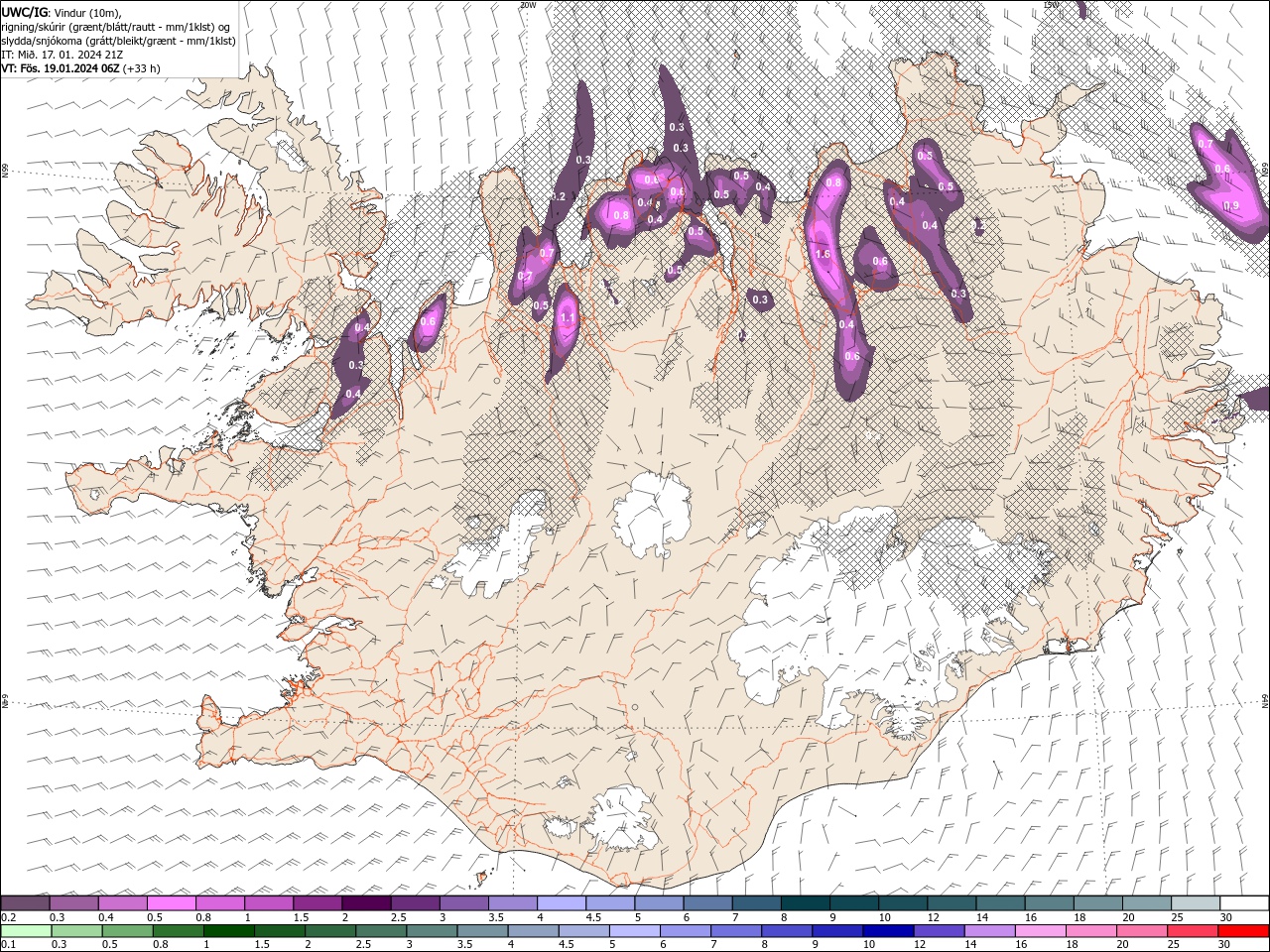1270x952 pixels.
Task: Select the light lavender 5 rain legend swatch
Action: pos(634,931)
